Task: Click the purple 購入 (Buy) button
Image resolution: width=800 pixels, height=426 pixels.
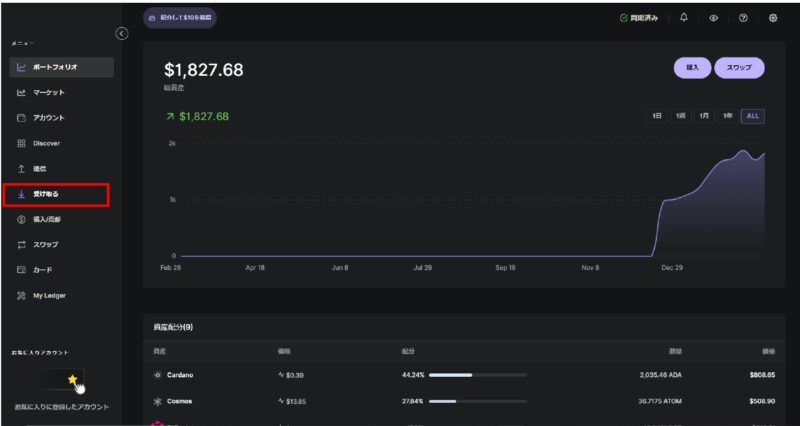Action: click(692, 67)
